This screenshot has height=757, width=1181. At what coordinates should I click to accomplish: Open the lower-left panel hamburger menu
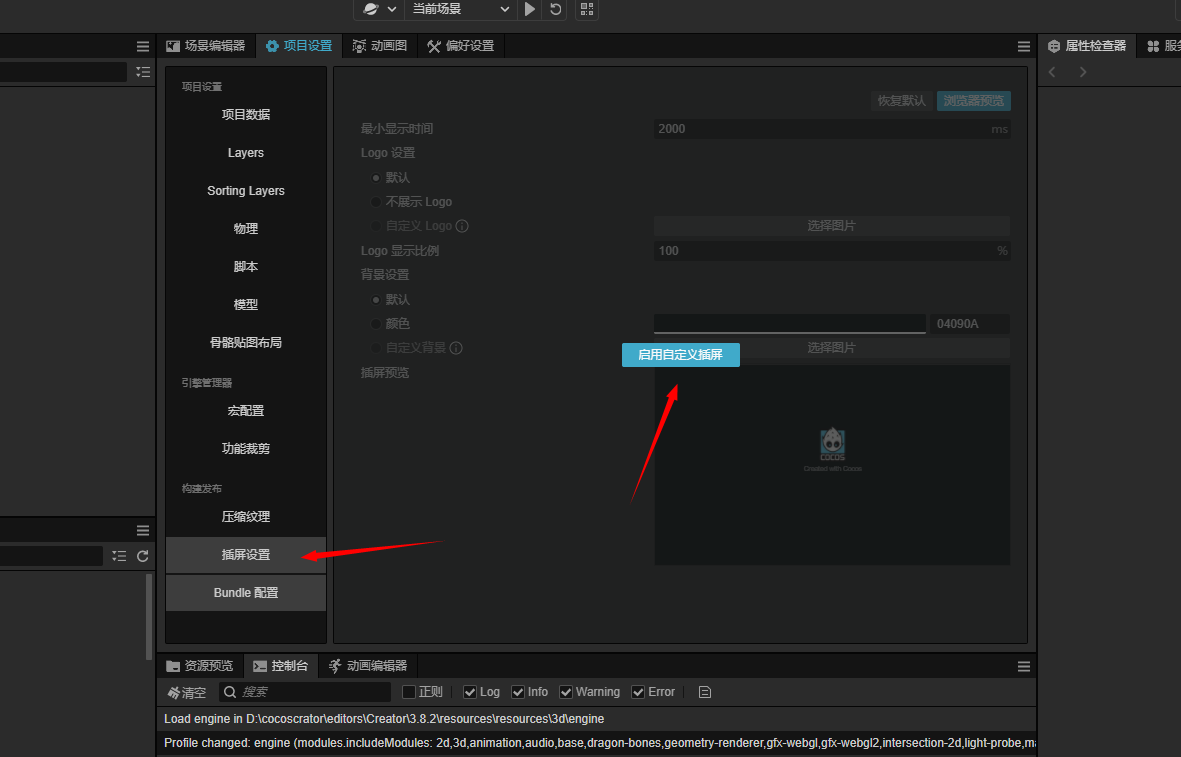[x=142, y=531]
